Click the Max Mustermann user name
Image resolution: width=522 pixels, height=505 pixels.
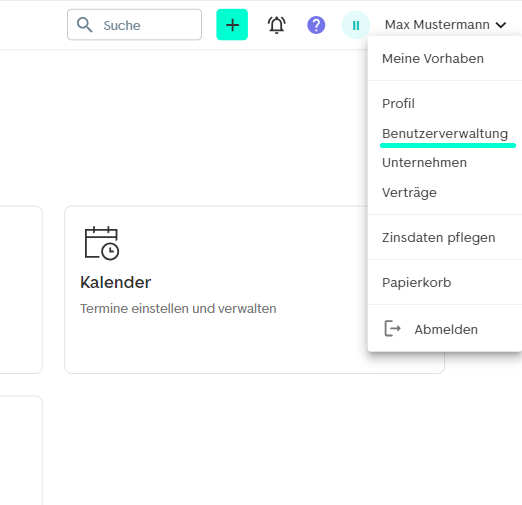[x=437, y=25]
